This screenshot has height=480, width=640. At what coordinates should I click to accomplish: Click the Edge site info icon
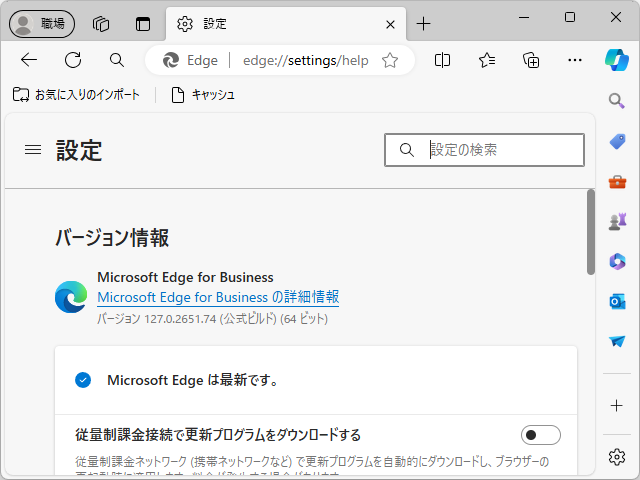(190, 60)
